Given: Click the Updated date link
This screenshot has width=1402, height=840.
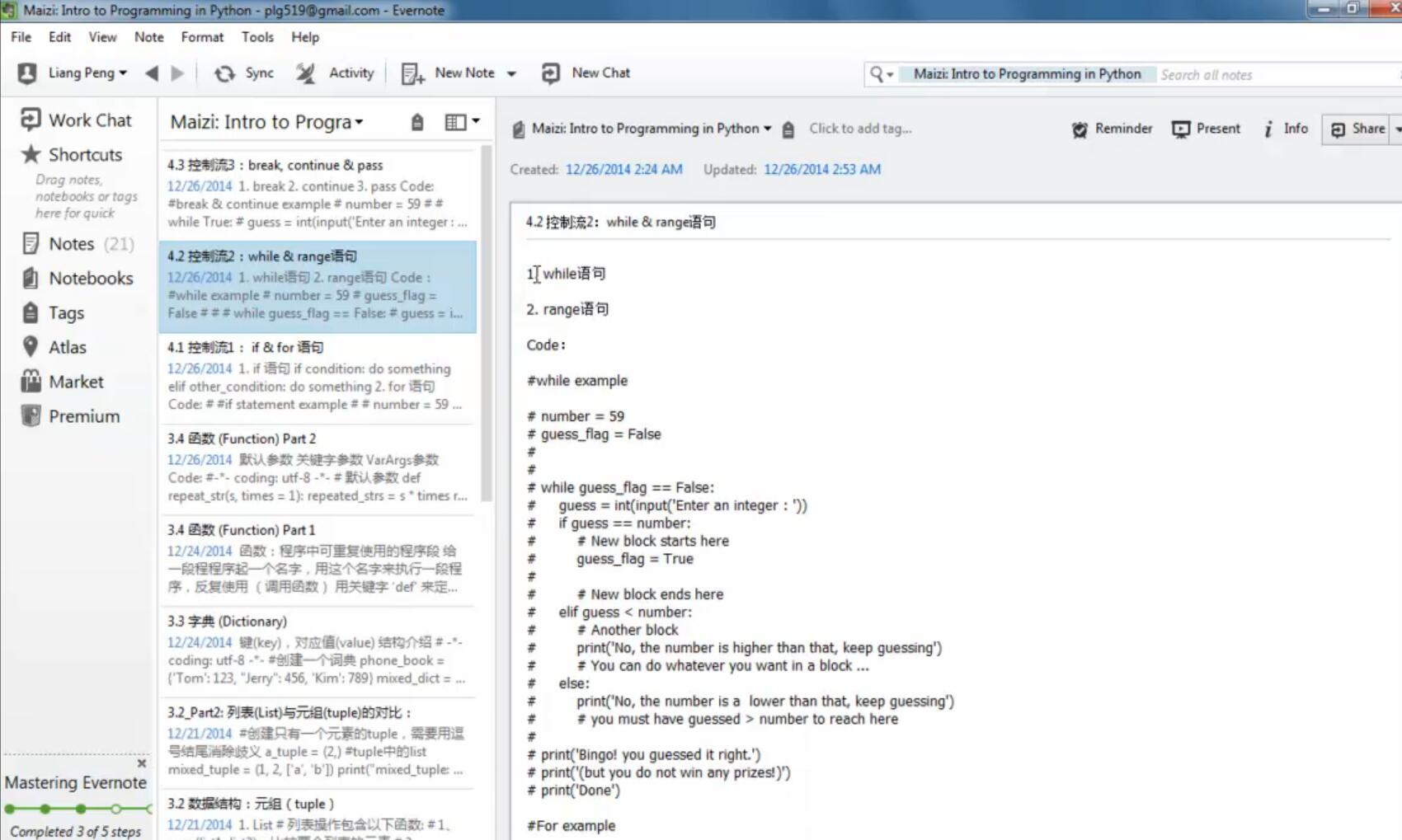Looking at the screenshot, I should (822, 170).
